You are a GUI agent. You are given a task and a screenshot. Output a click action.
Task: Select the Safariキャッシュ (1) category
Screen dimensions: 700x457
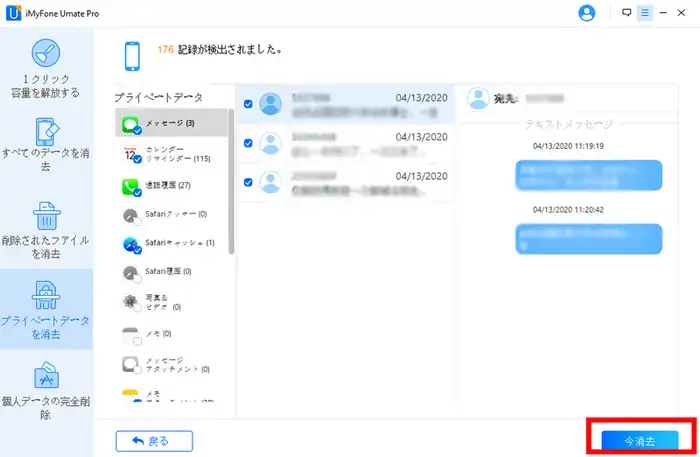pyautogui.click(x=171, y=244)
